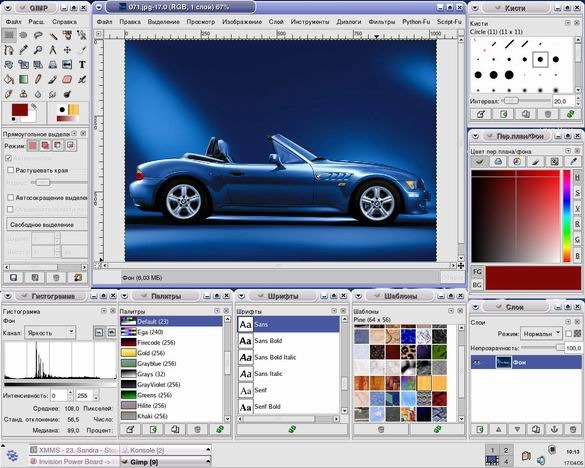Select the Magnify zoom tool

coord(38,50)
